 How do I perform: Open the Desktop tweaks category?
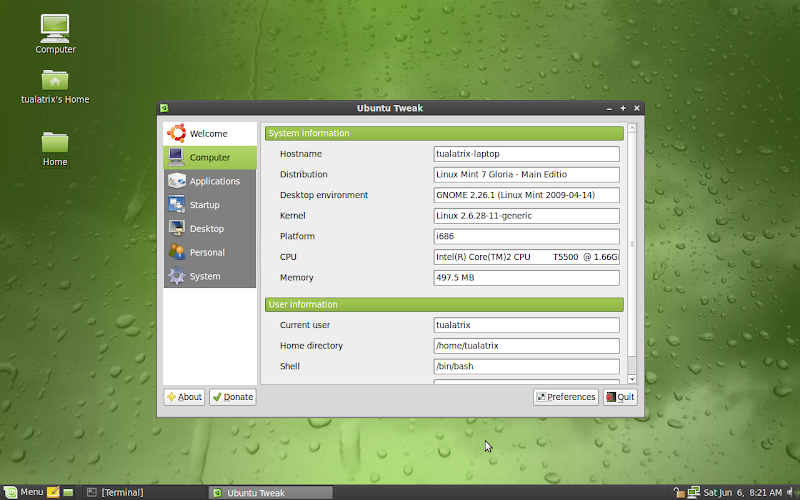209,229
